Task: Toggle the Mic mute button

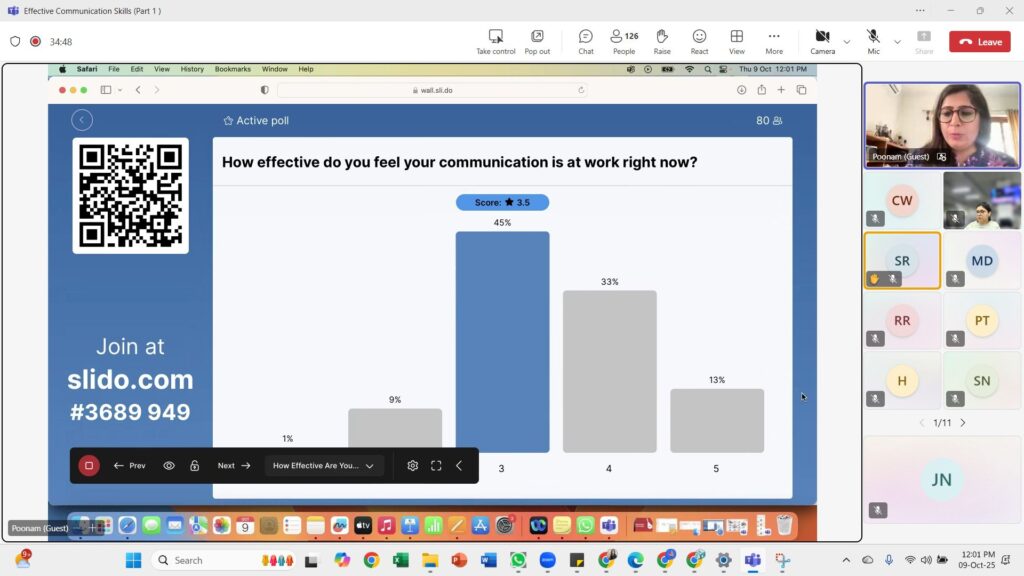Action: click(873, 41)
